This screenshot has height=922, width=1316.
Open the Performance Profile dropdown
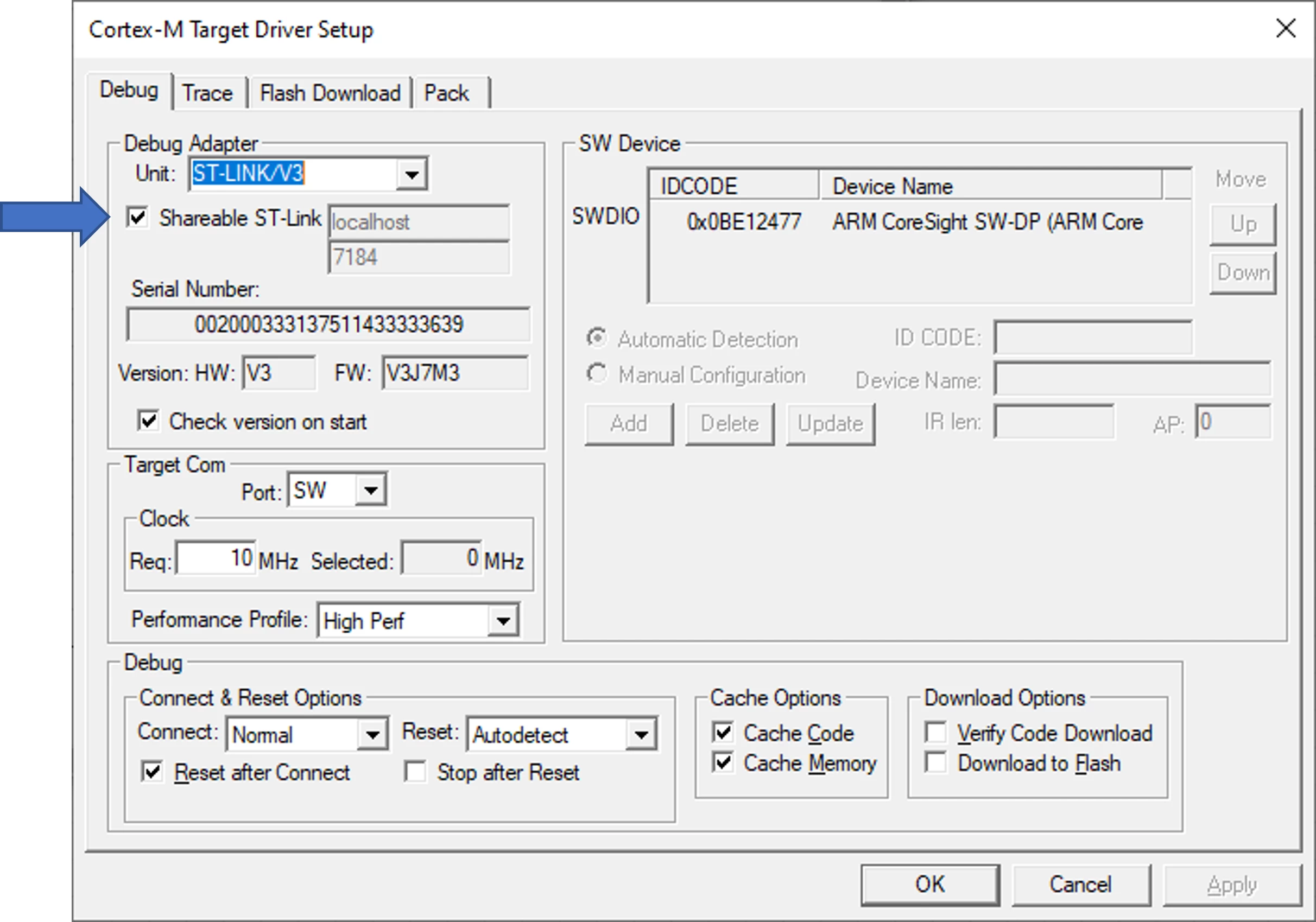click(503, 621)
